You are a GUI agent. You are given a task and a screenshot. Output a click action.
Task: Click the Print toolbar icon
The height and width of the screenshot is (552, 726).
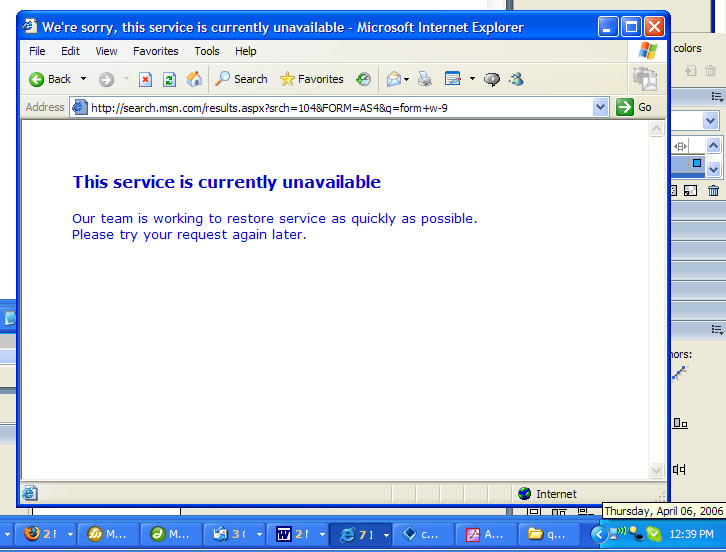pyautogui.click(x=424, y=79)
